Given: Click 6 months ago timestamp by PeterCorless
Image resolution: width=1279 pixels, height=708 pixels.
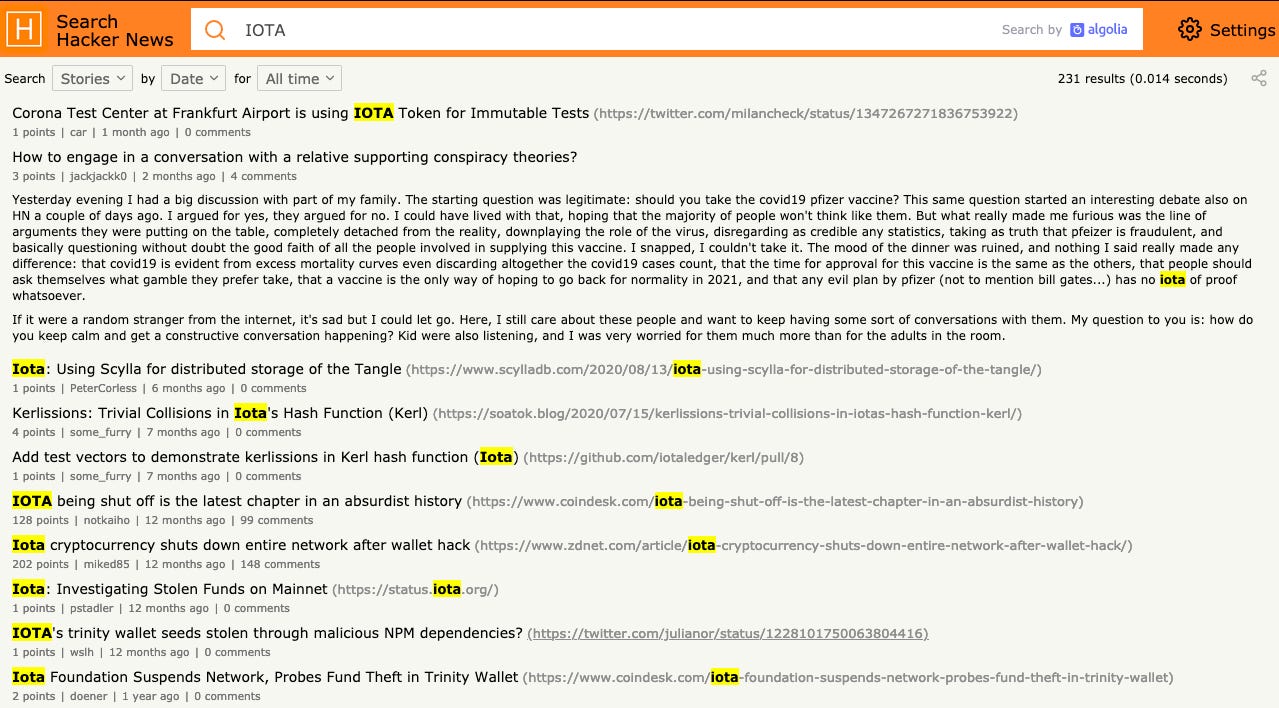Looking at the screenshot, I should [189, 388].
